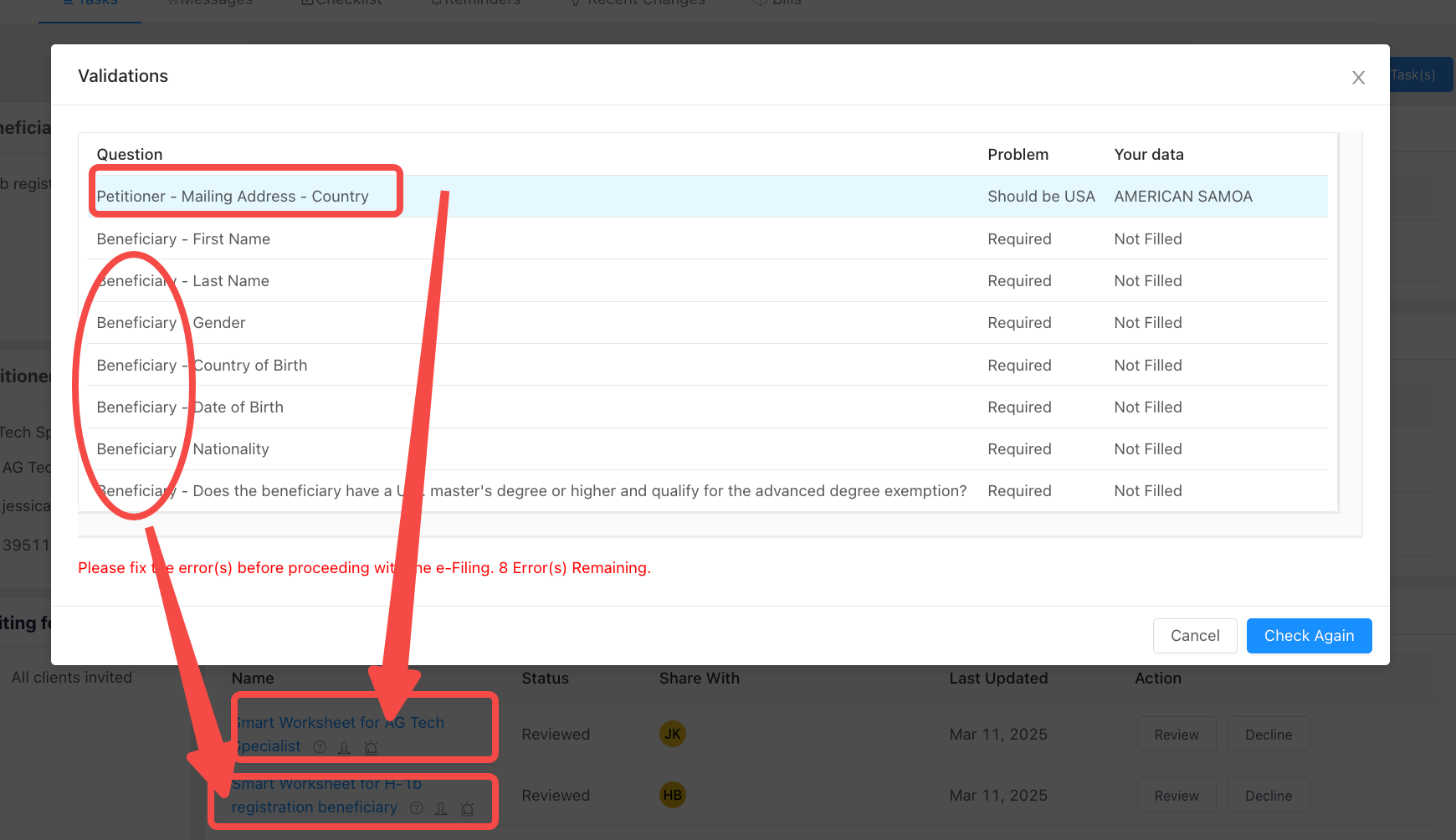Click Review for the JK shared worksheet
1456x840 pixels.
point(1176,735)
